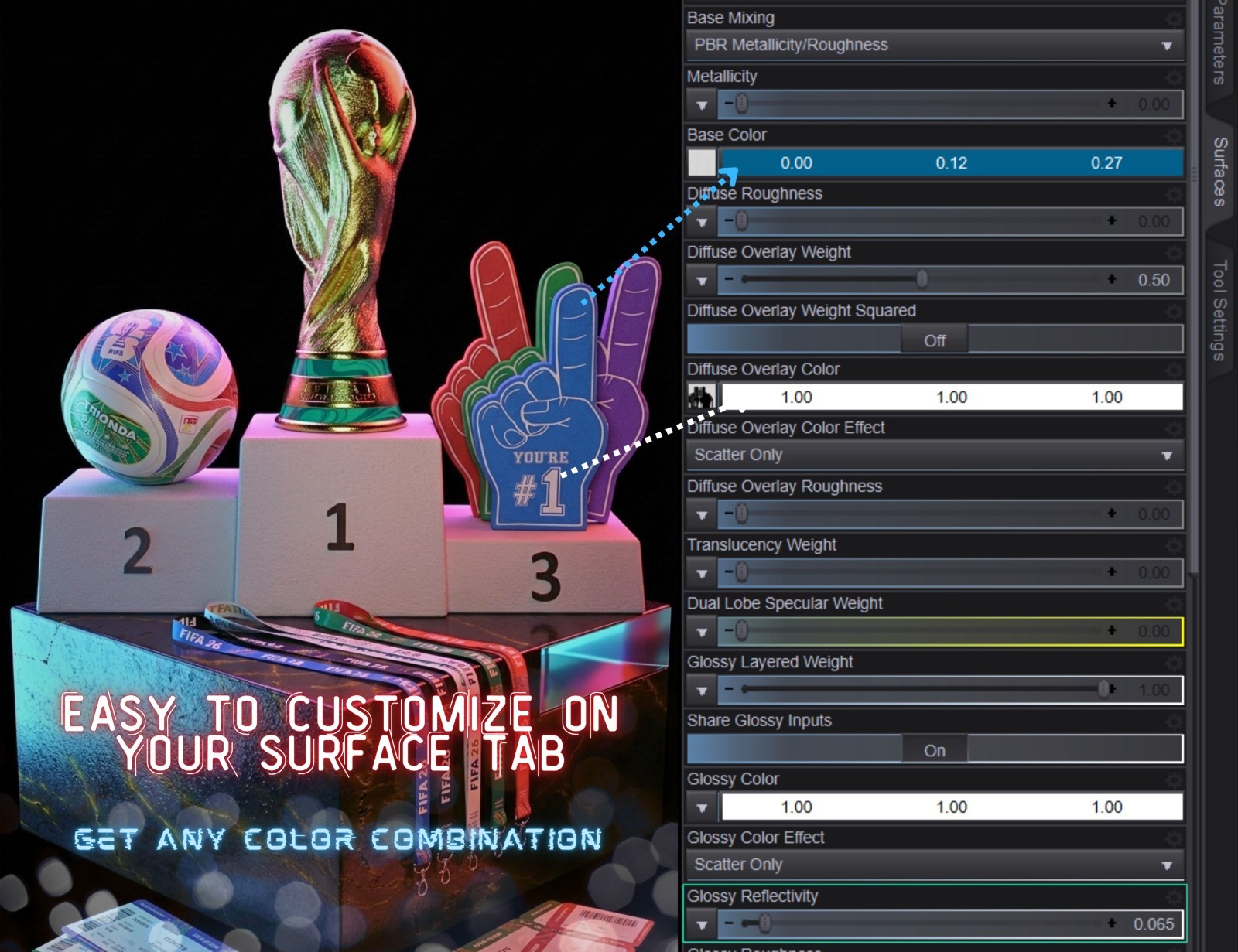This screenshot has height=952, width=1238.
Task: Click the plus on Diffuse Overlay Weight slider
Action: coord(1112,279)
